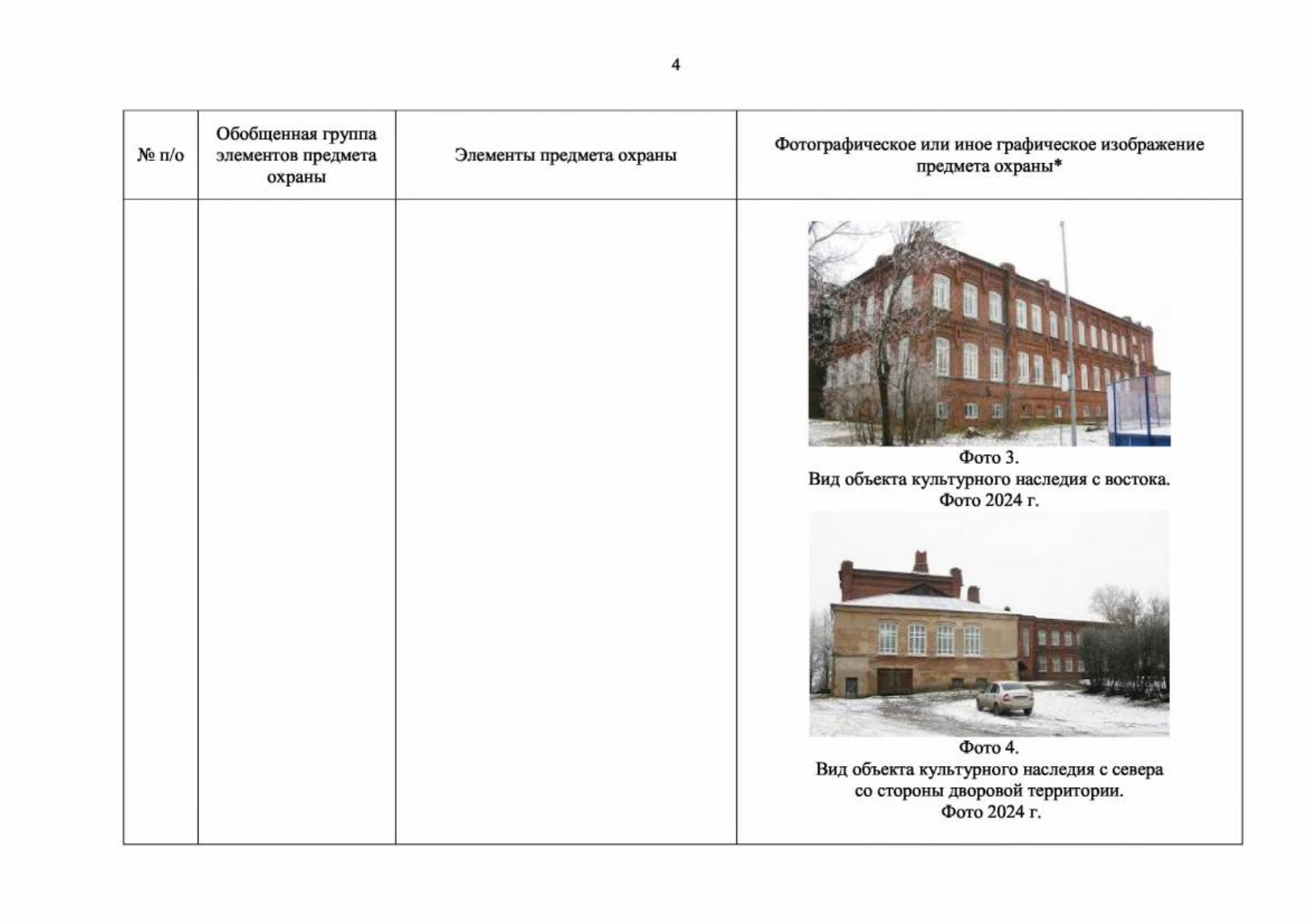Select the "№ п/о" column header
The width and height of the screenshot is (1306, 924).
coord(161,156)
